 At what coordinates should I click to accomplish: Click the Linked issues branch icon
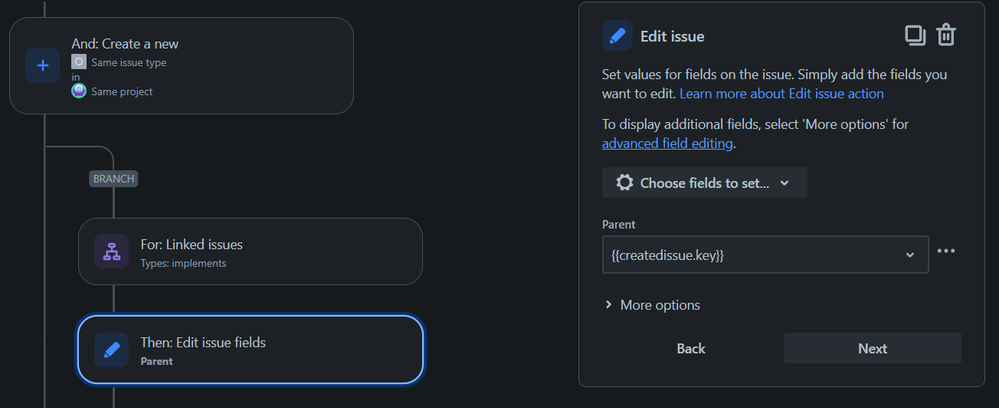click(x=111, y=251)
